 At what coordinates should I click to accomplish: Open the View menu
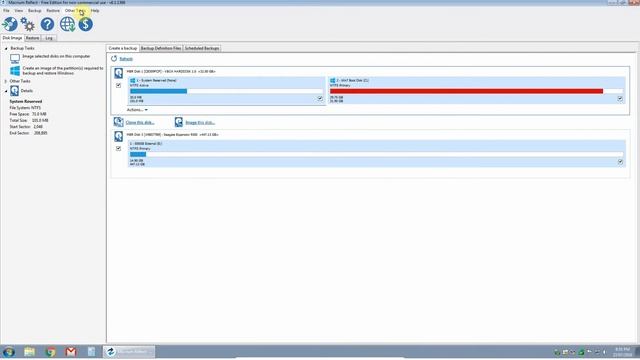coord(19,11)
